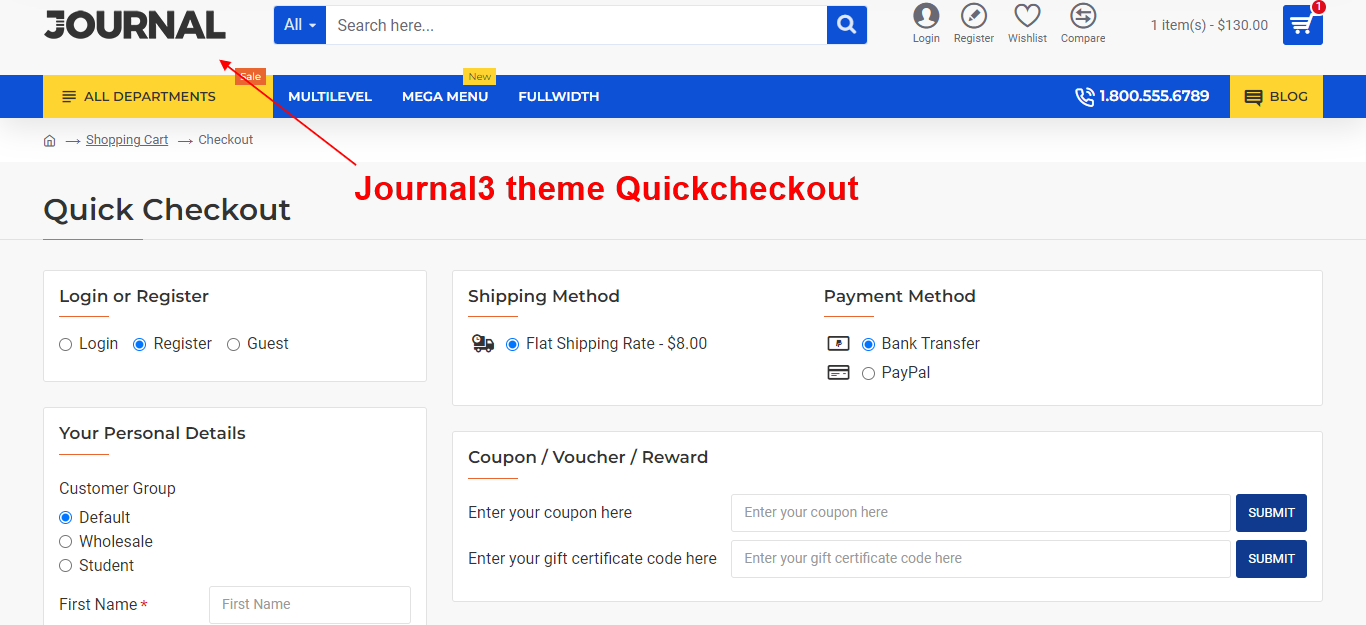1366x625 pixels.
Task: Click the Customer Group label
Action: click(x=117, y=489)
